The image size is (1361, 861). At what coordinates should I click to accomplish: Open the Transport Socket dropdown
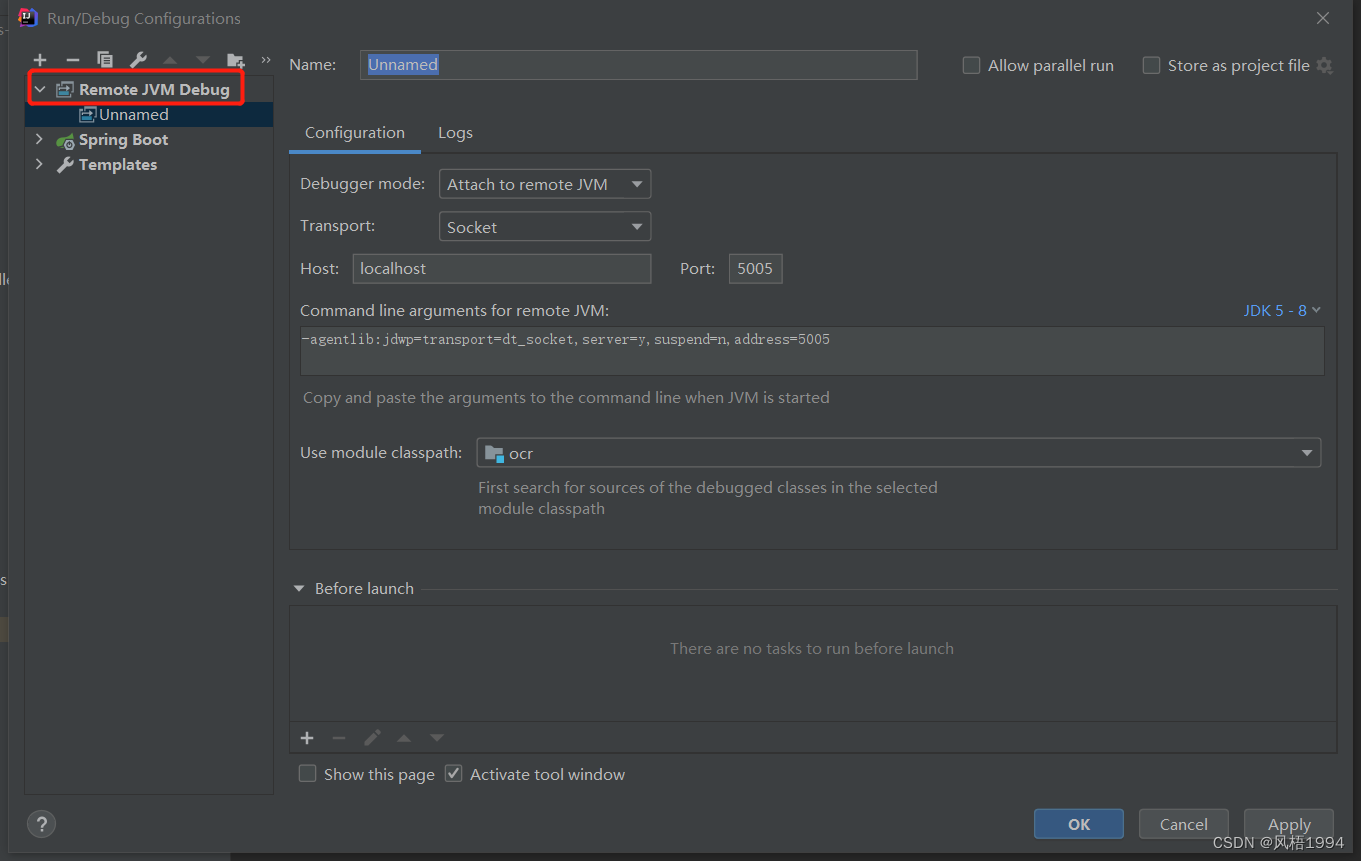(545, 227)
